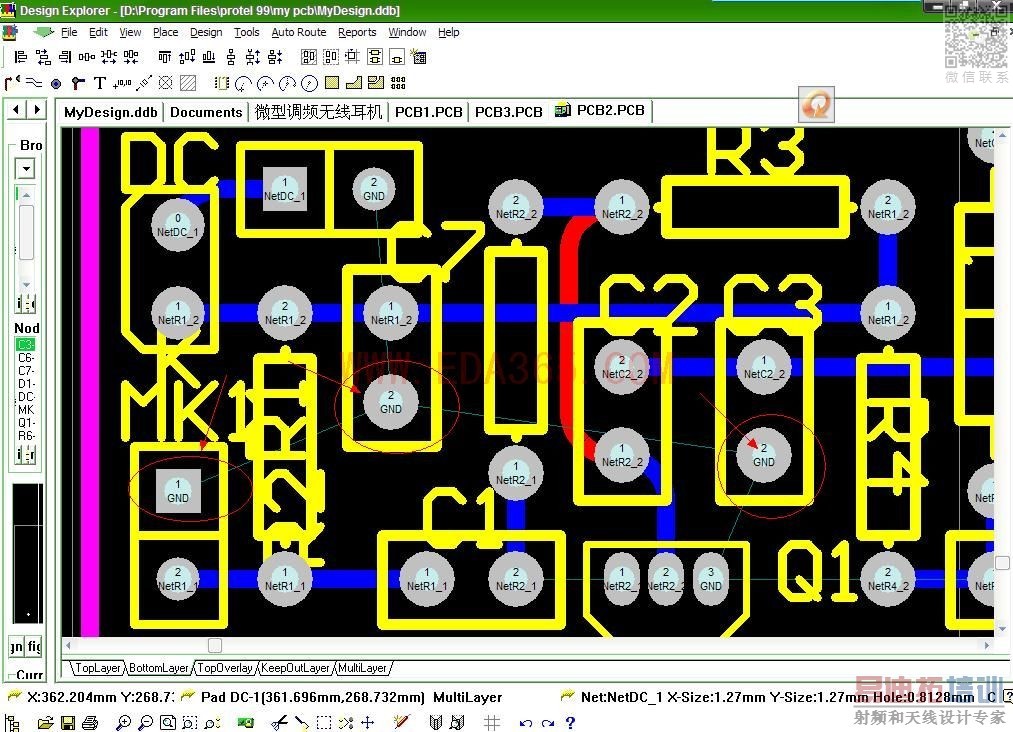Click the place line tool icon
Screen dimensions: 1013x732
coord(34,83)
